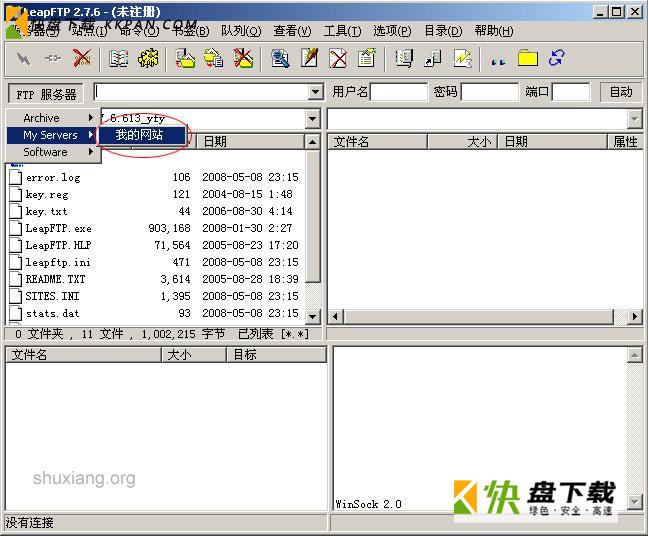Click the disconnect link toolbar icon

coord(53,59)
